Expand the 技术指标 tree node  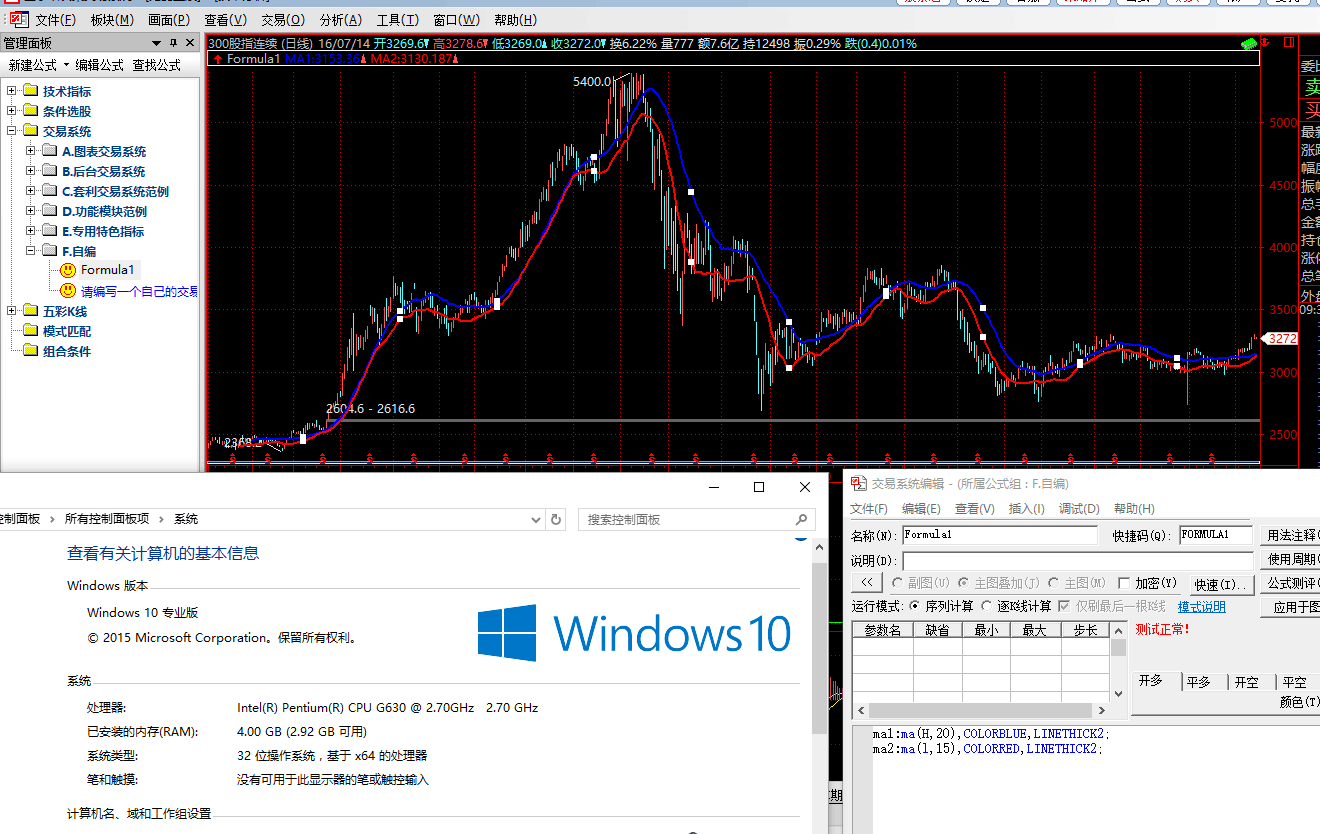click(12, 91)
